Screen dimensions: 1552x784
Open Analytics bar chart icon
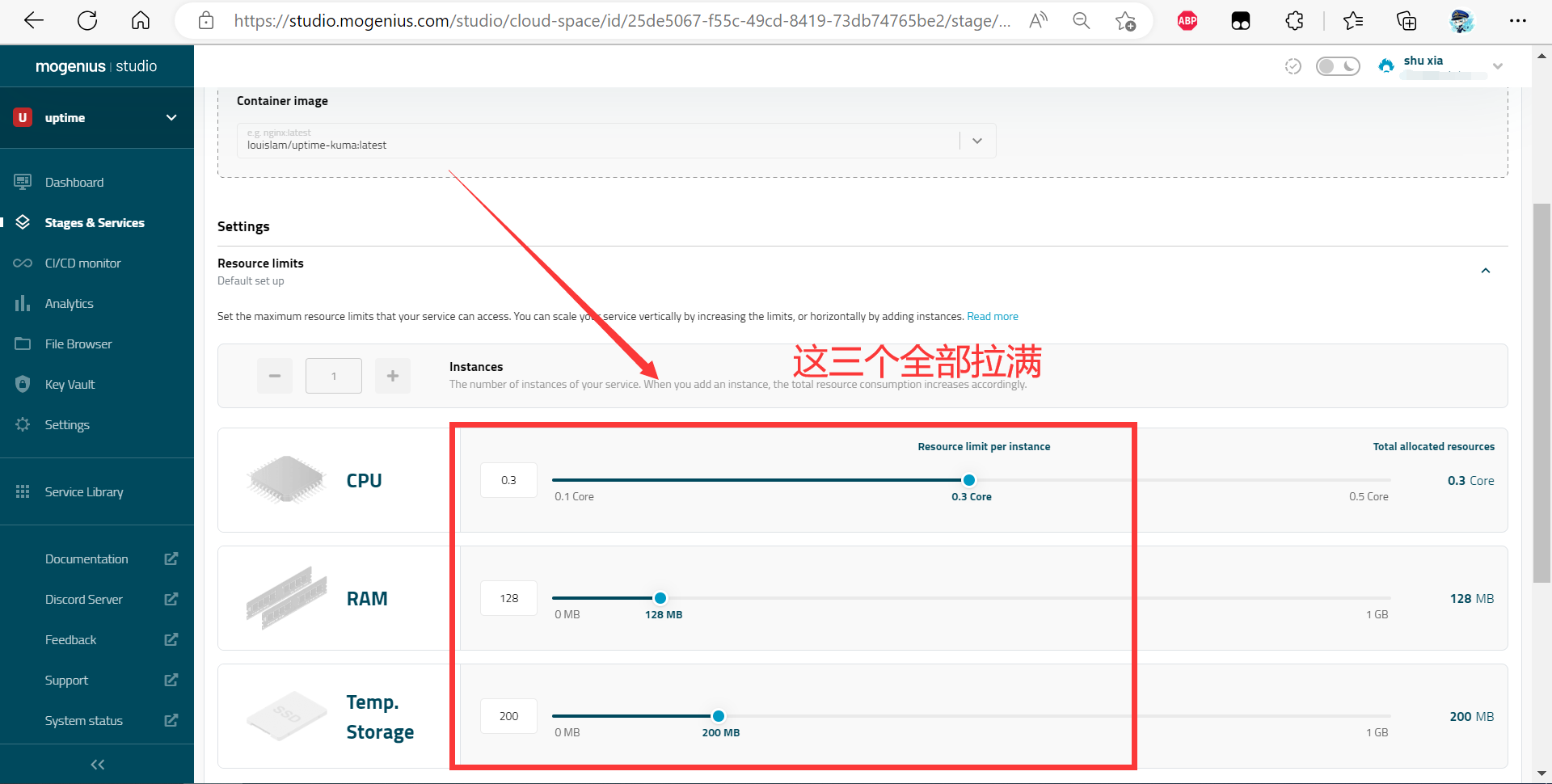click(23, 303)
